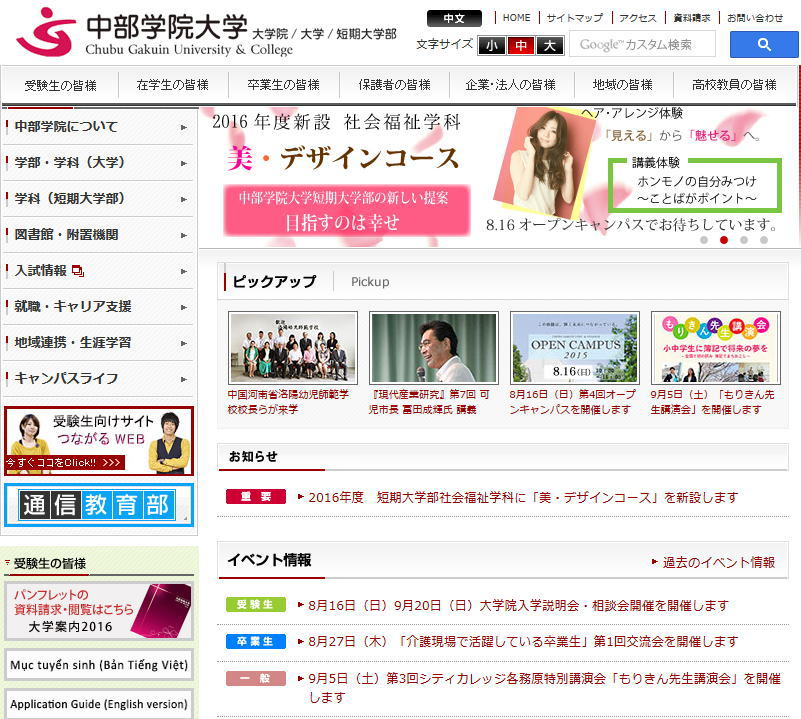
Task: Click the つながるWEB applicant site banner
Action: tap(98, 441)
